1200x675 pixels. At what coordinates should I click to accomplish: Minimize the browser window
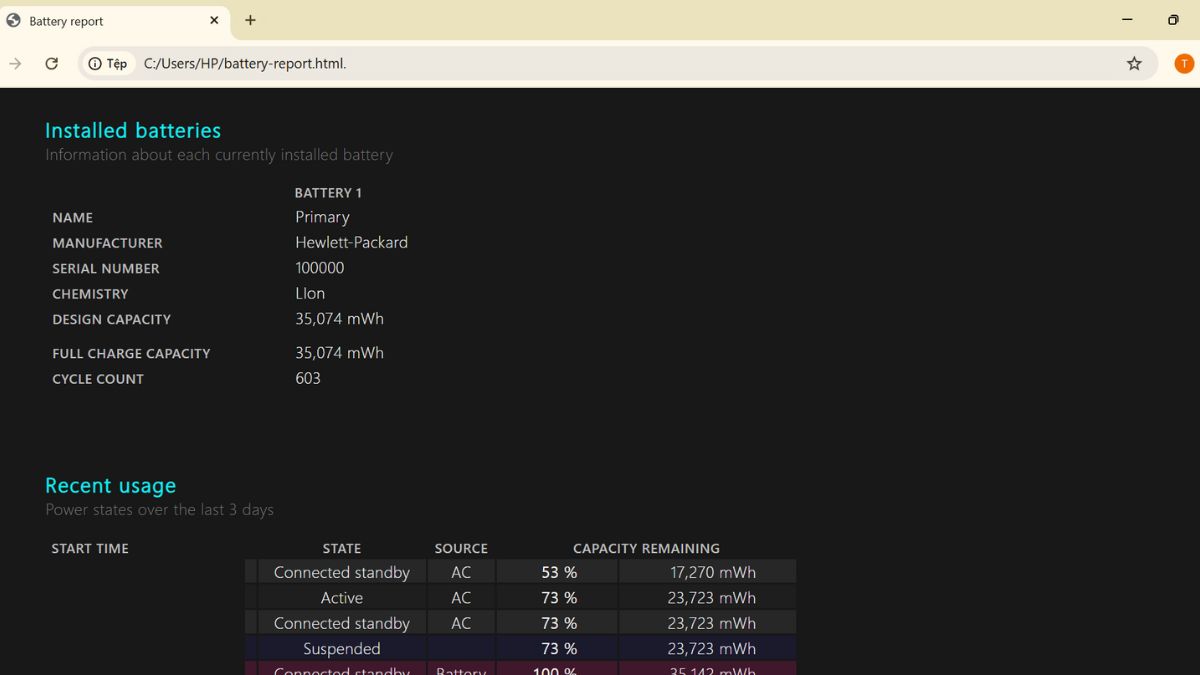pos(1127,20)
